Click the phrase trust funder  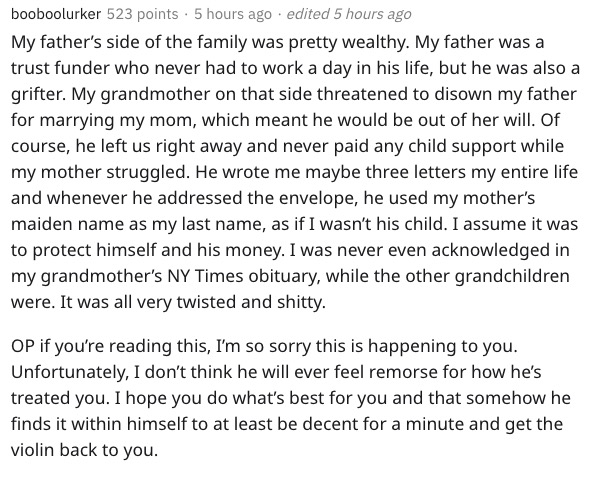tap(60, 68)
